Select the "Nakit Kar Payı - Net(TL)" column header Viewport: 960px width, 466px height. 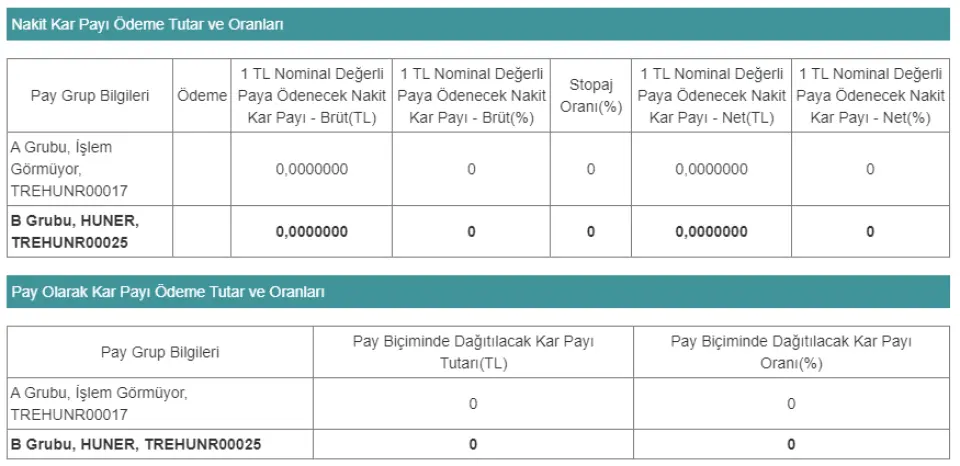pyautogui.click(x=711, y=95)
